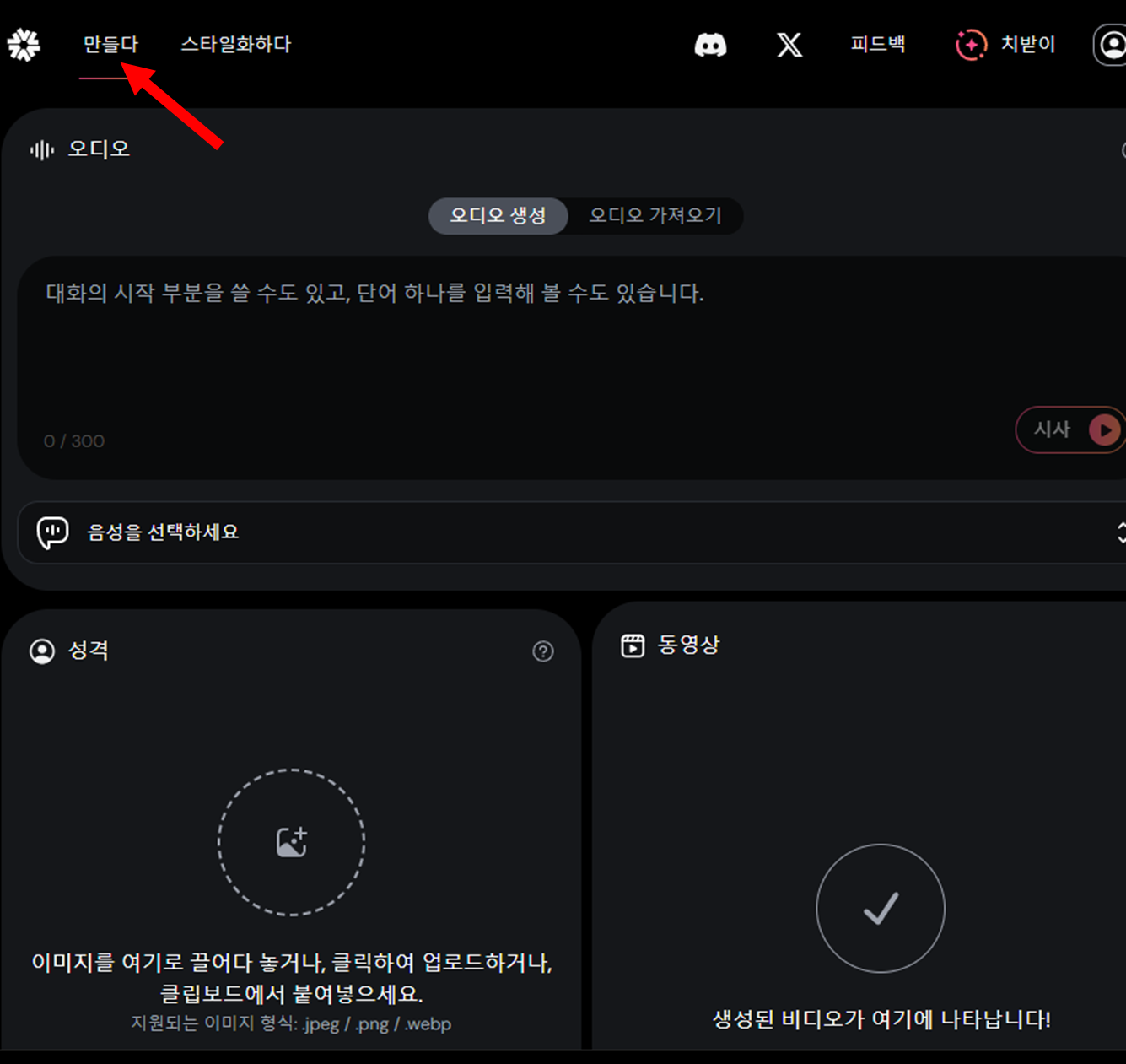The image size is (1126, 1064).
Task: Click the 치받이 text label
Action: click(1028, 44)
